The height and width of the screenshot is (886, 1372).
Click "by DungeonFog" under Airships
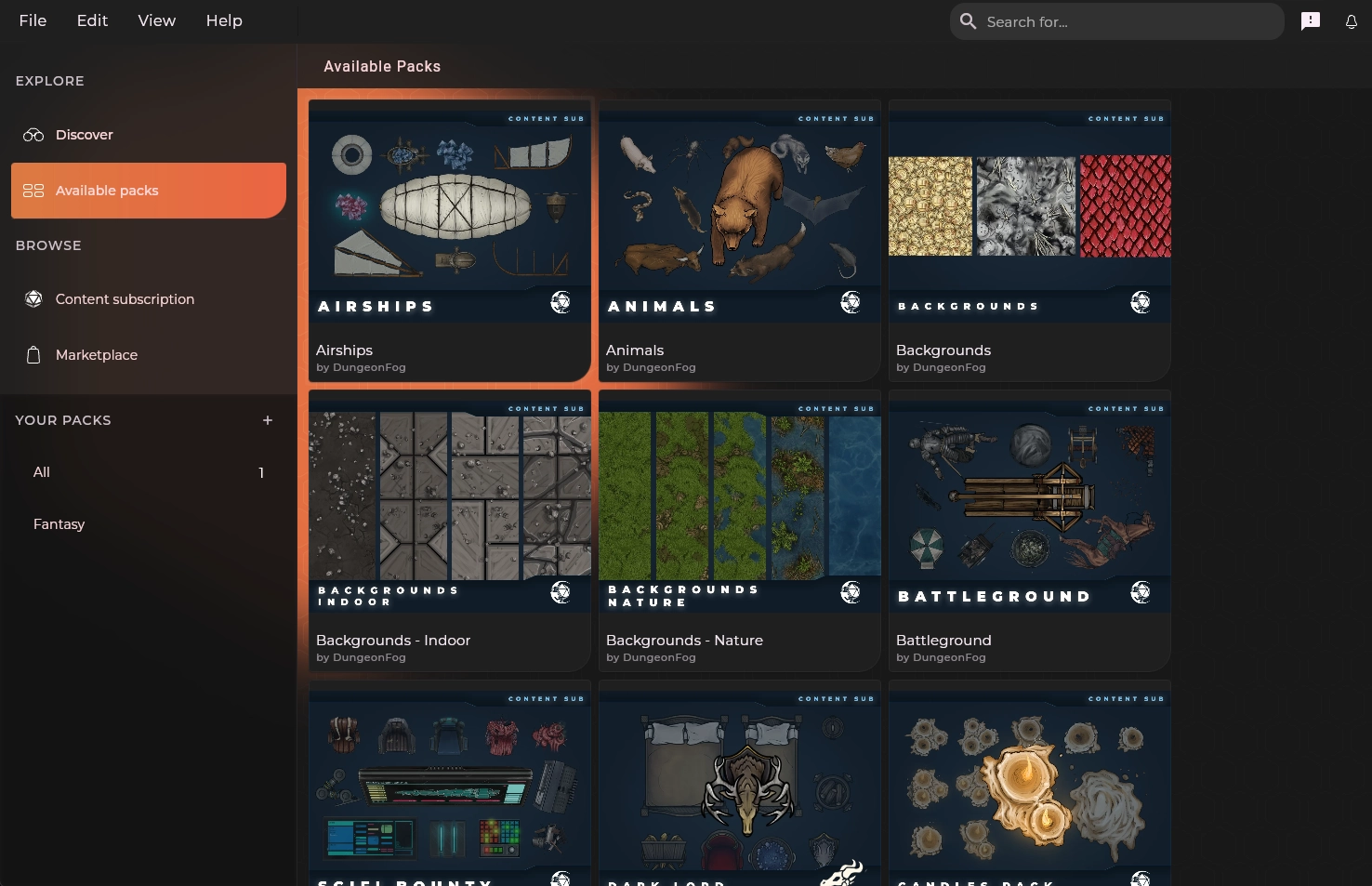[361, 367]
